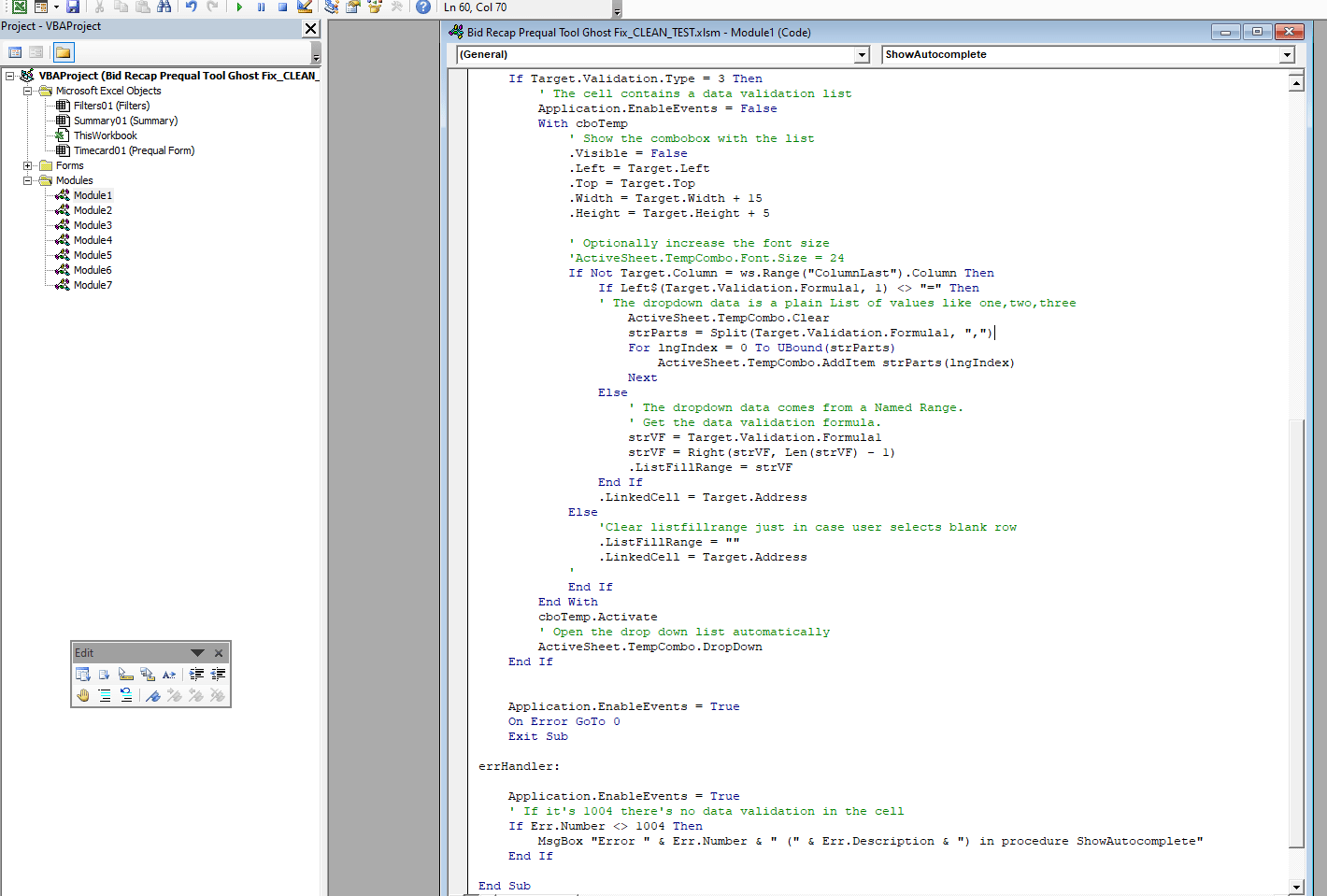Open the Insert UserForm dropdown arrow
Image resolution: width=1327 pixels, height=896 pixels.
point(55,7)
